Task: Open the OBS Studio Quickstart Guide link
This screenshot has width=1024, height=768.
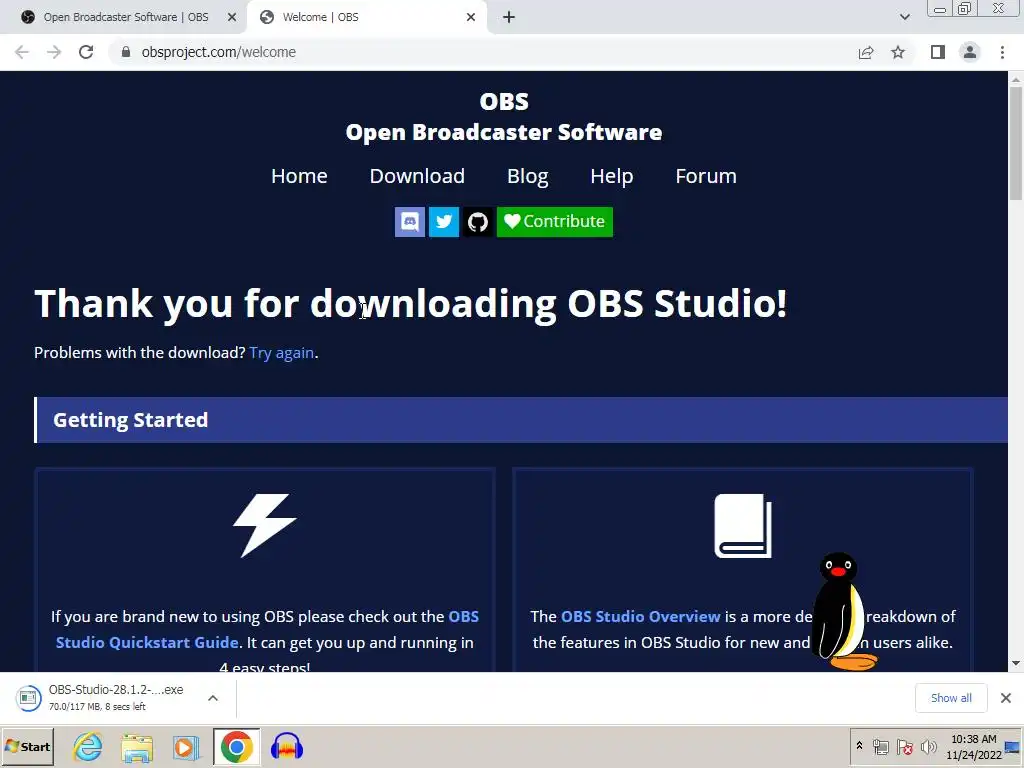Action: (x=267, y=629)
